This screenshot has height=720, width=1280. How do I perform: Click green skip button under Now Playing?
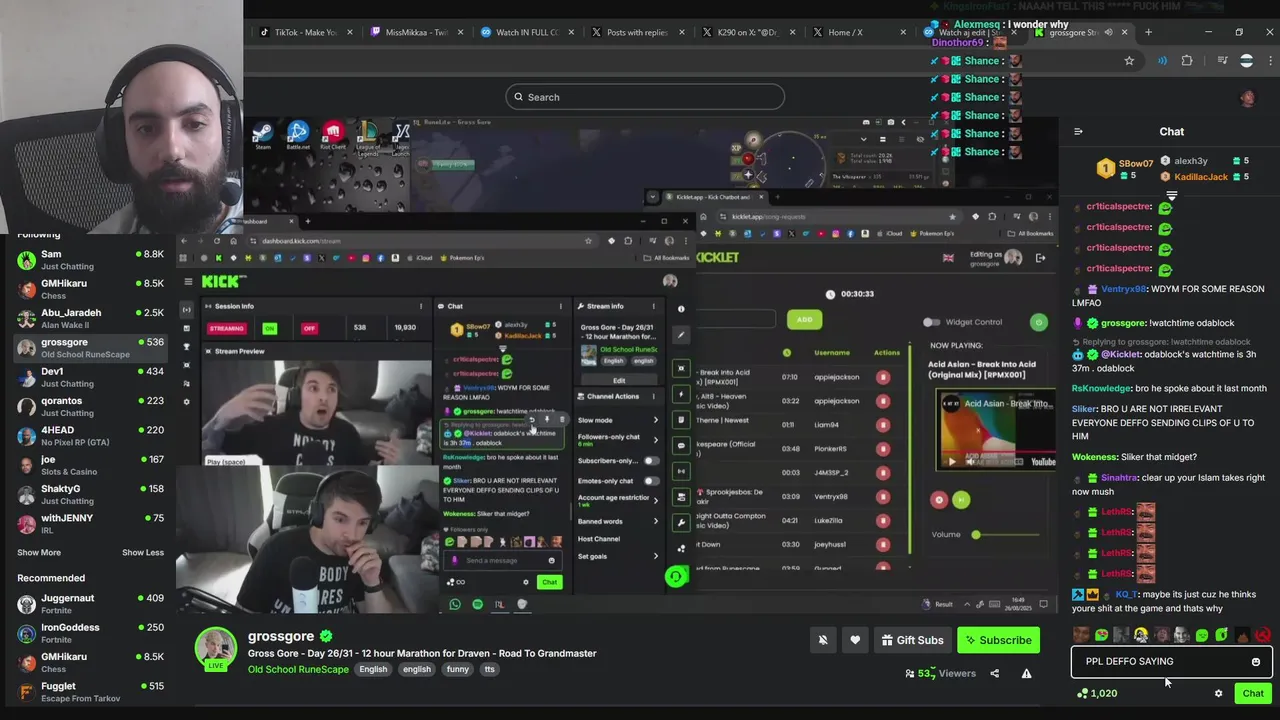[x=961, y=500]
